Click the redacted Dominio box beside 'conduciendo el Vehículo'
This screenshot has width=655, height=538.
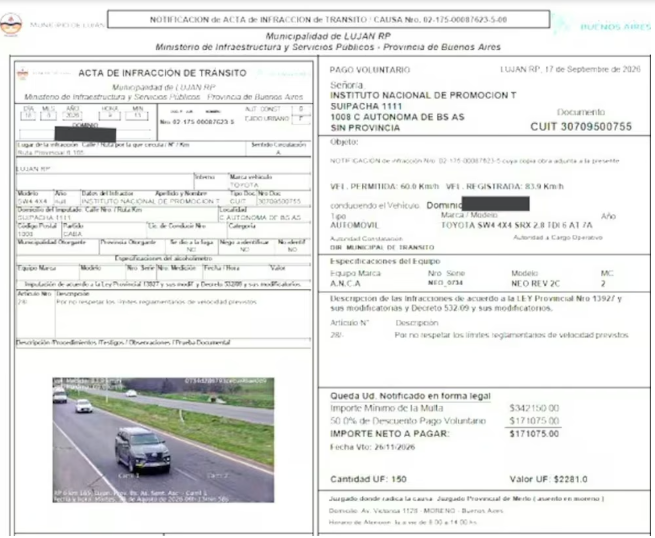[x=495, y=204]
